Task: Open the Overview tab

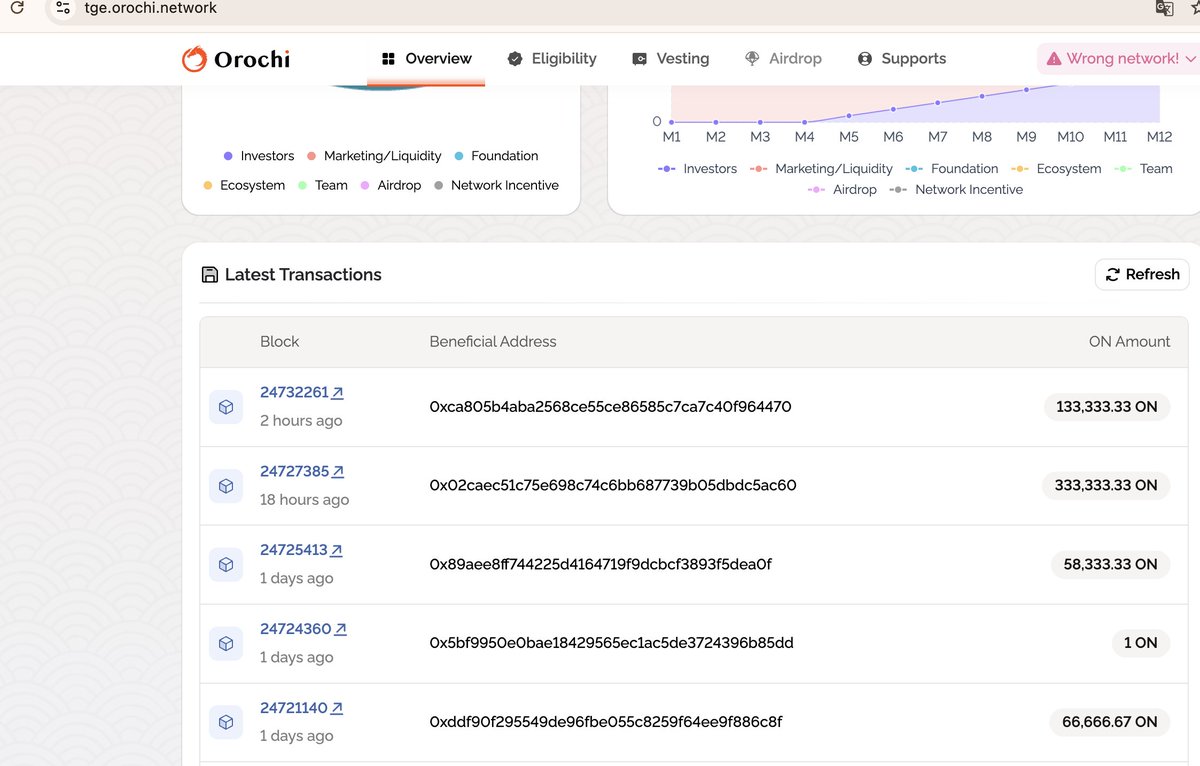Action: pos(427,59)
